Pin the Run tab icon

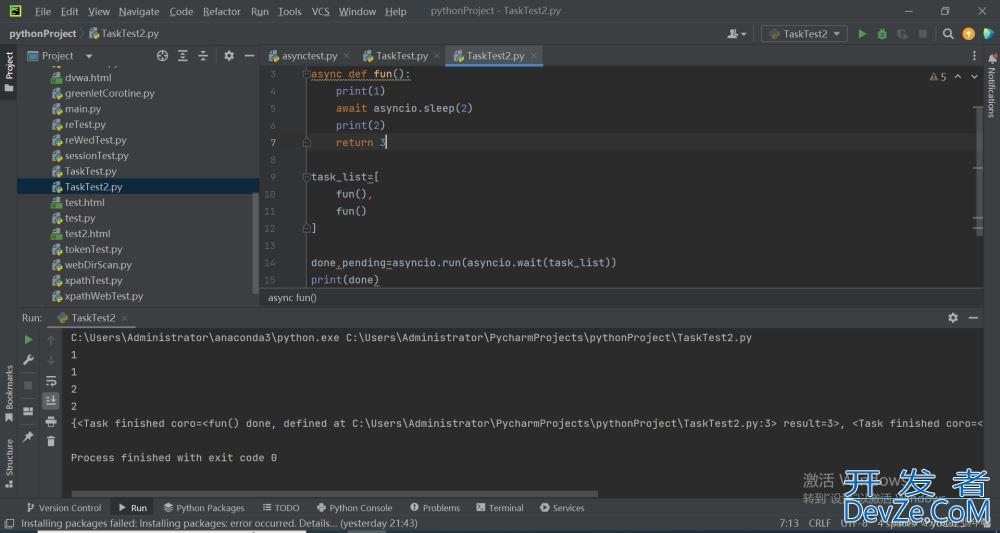coord(28,437)
